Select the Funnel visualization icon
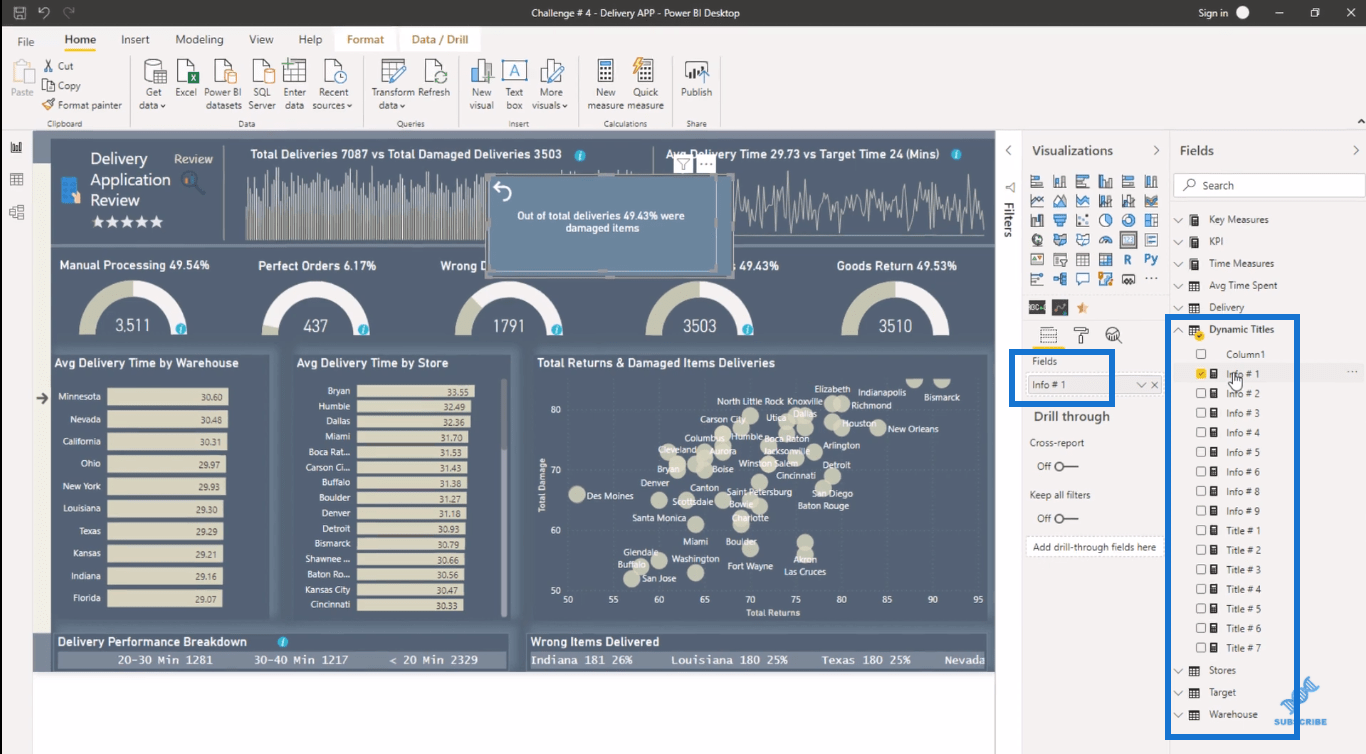The height and width of the screenshot is (754, 1366). pos(1059,220)
